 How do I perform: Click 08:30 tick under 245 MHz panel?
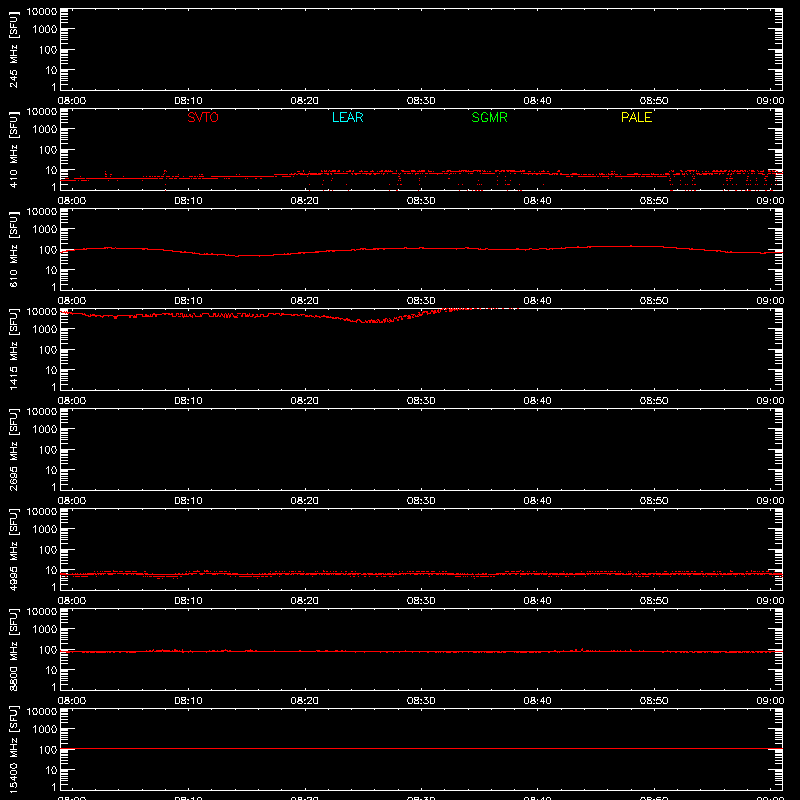[421, 101]
